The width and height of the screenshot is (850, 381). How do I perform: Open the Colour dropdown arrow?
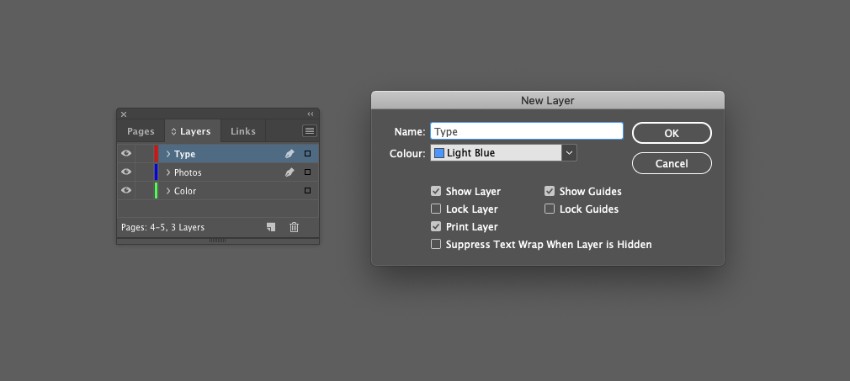[569, 153]
